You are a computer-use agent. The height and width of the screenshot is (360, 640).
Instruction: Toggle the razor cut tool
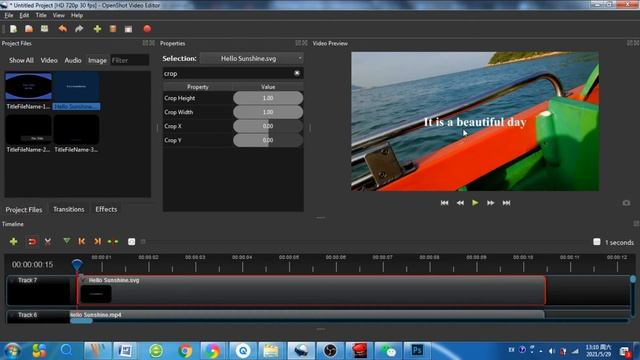[x=48, y=242]
